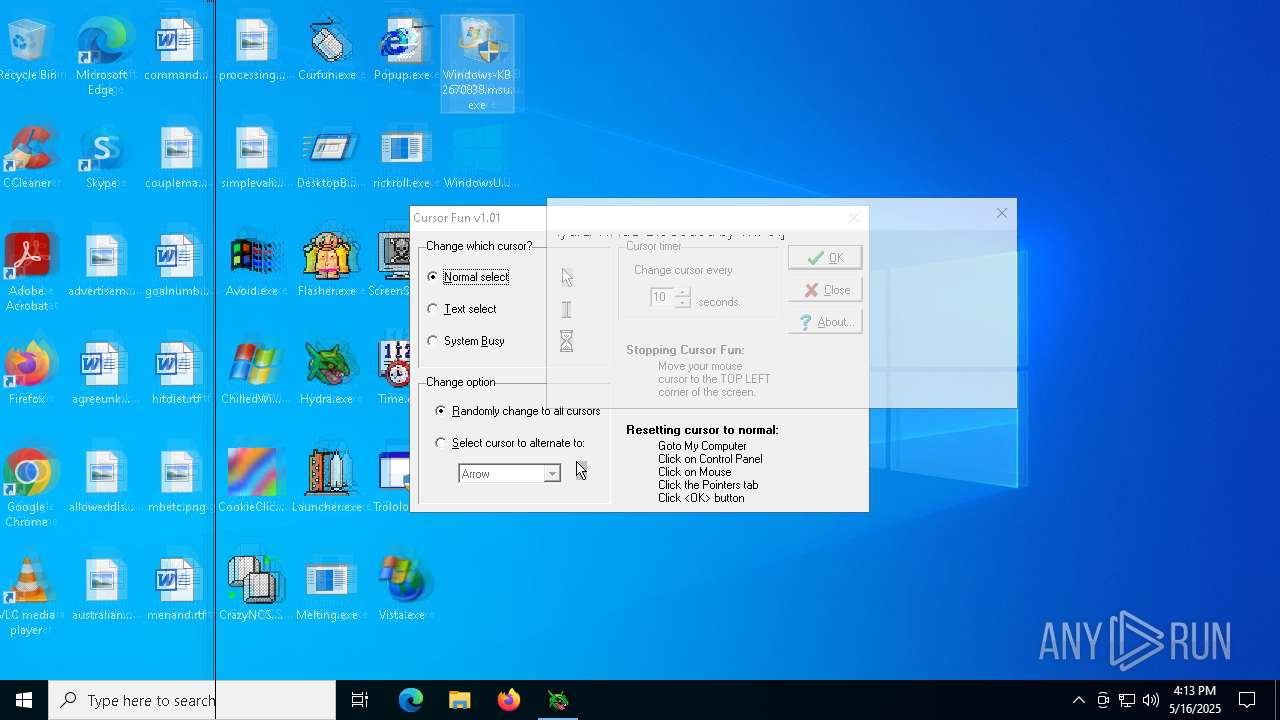The image size is (1280, 720).
Task: Select the Hydra.exe desktop icon
Action: click(327, 374)
